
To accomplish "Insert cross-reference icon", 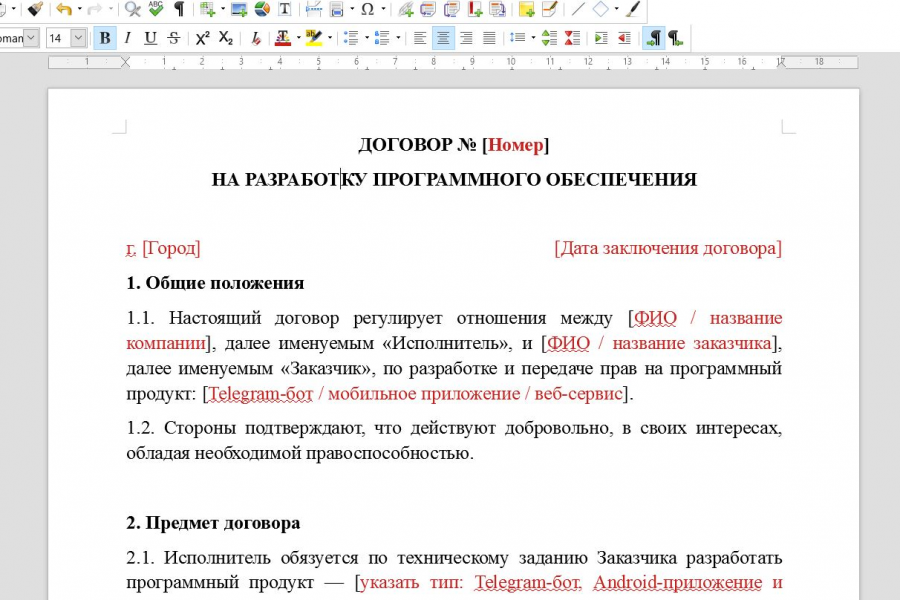I will point(497,9).
